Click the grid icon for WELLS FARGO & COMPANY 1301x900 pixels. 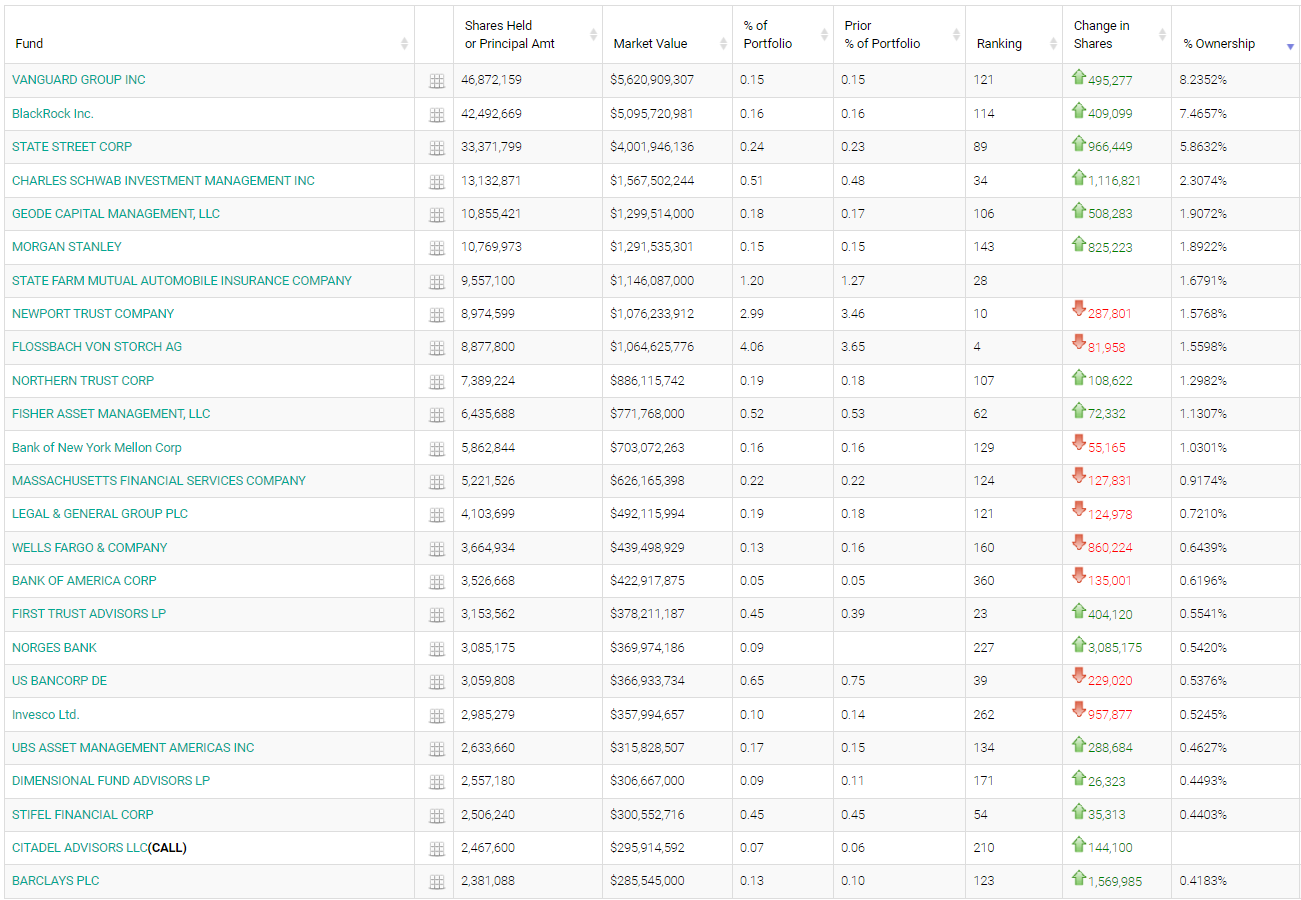[x=437, y=549]
